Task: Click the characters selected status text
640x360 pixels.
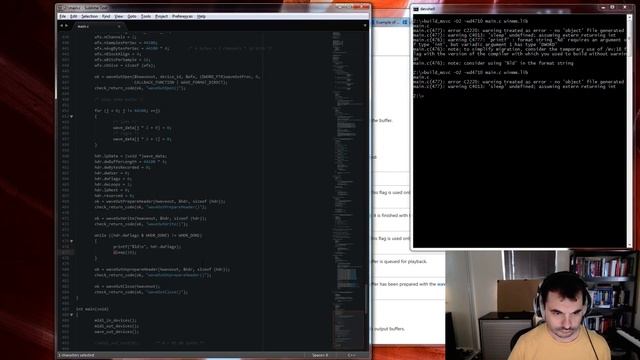Action: pyautogui.click(x=77, y=355)
